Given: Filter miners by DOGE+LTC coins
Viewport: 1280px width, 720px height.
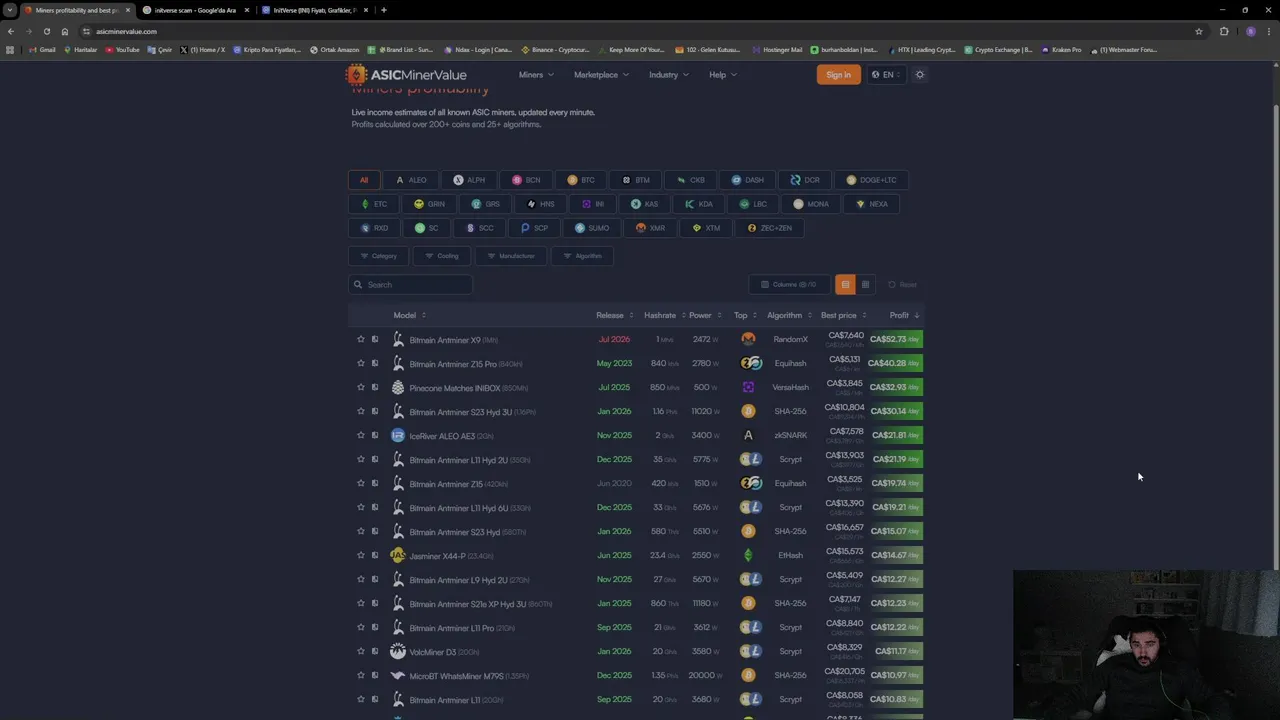Looking at the screenshot, I should 871,180.
